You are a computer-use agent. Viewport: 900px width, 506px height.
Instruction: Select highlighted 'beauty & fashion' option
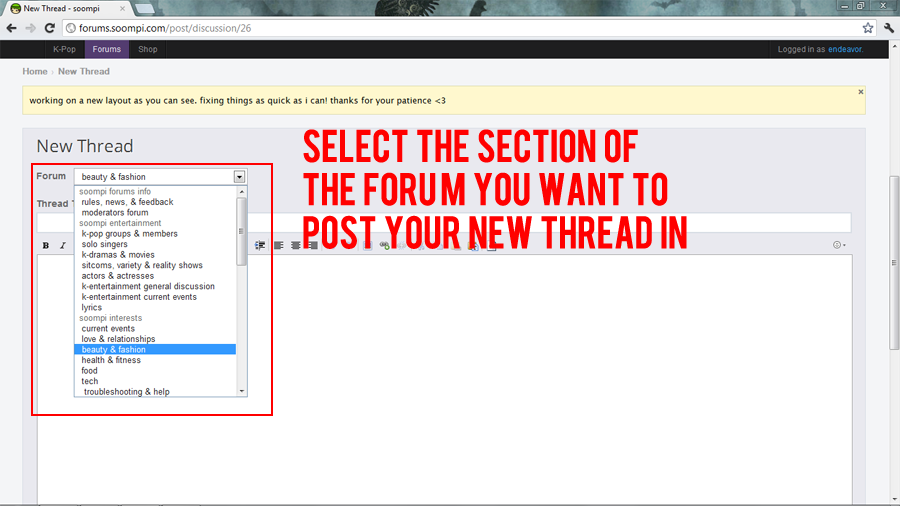click(x=155, y=349)
